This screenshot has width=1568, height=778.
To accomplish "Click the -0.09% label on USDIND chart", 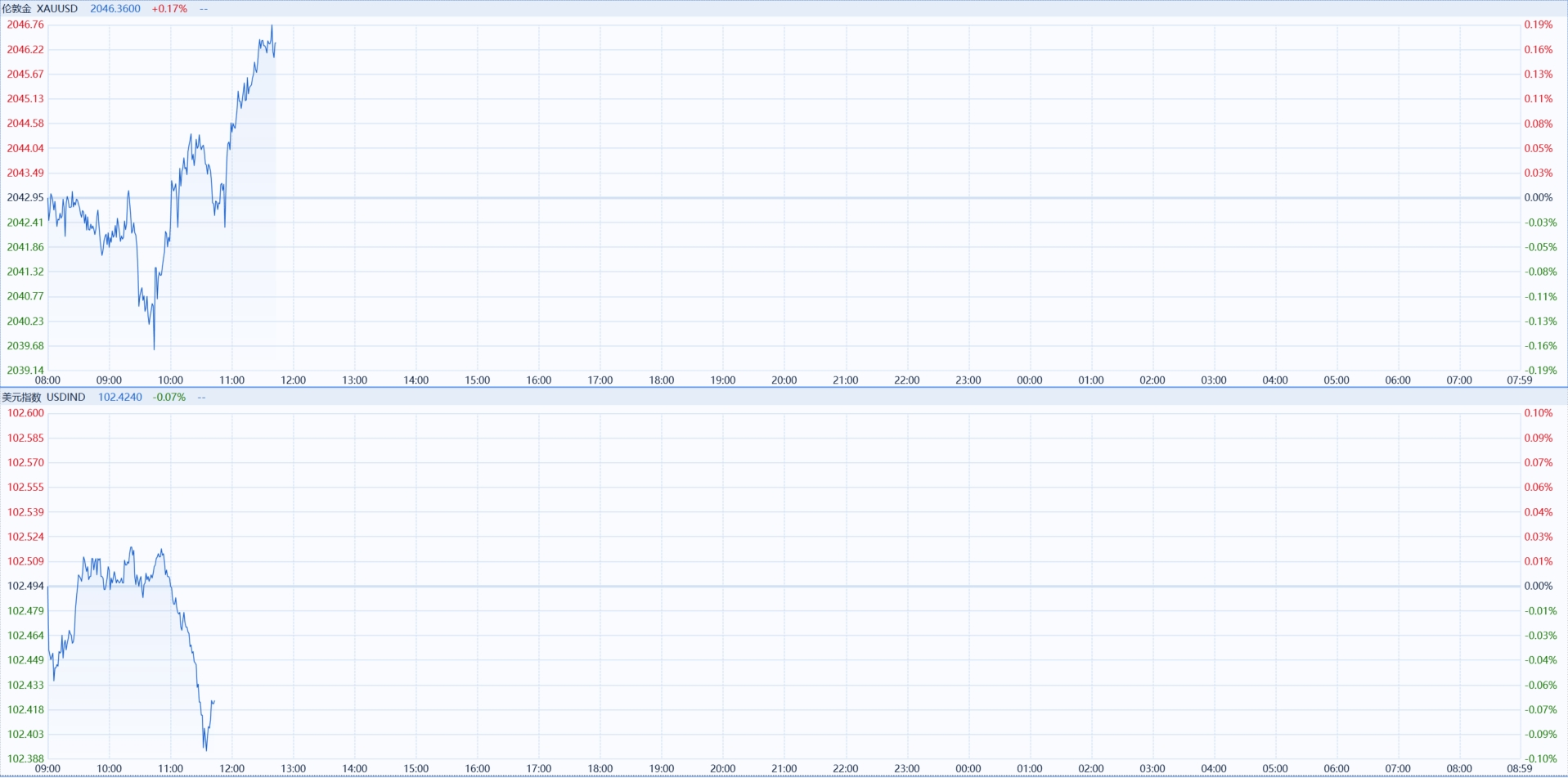I will tap(1540, 735).
